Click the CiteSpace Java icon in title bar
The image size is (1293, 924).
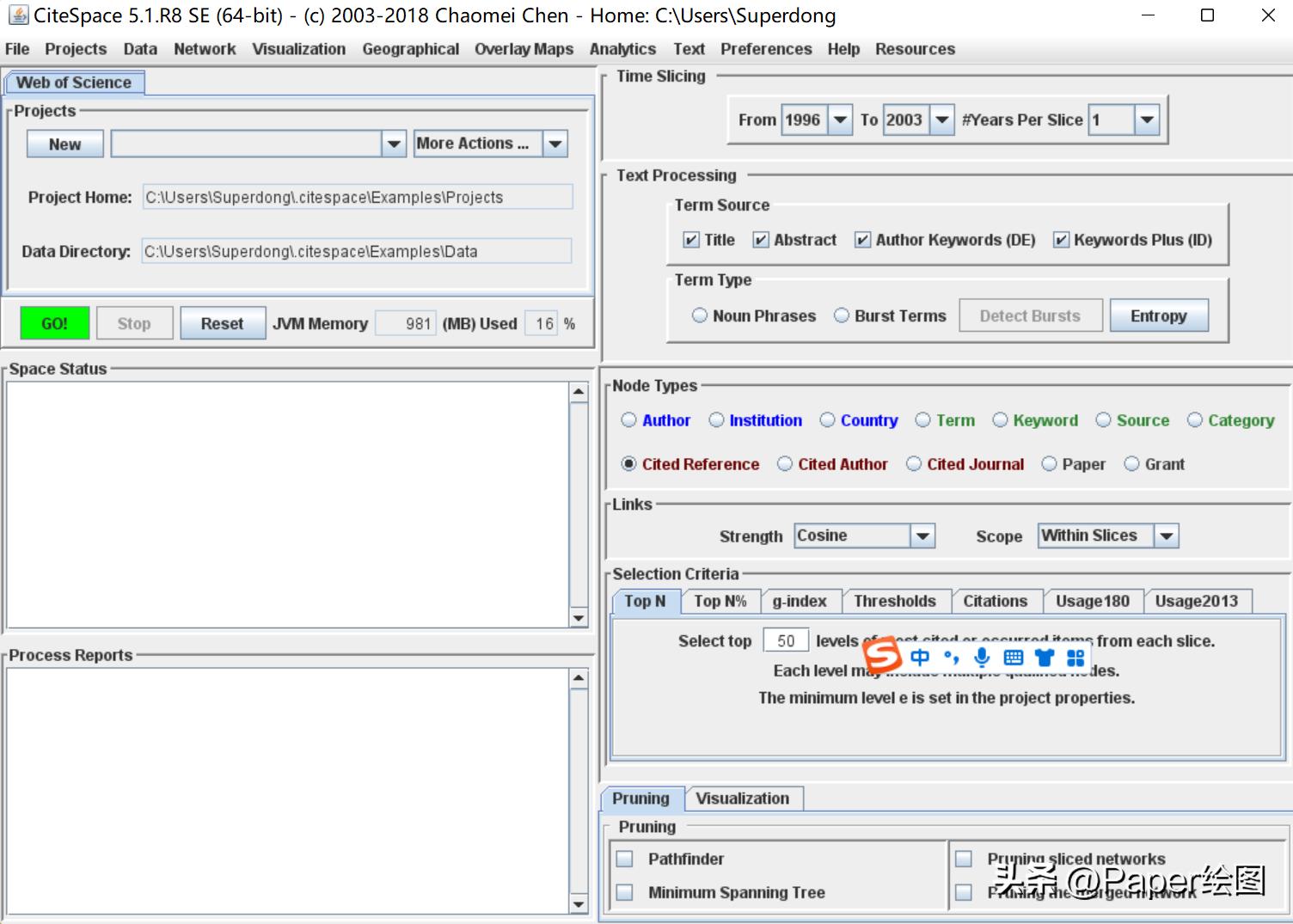(x=17, y=15)
